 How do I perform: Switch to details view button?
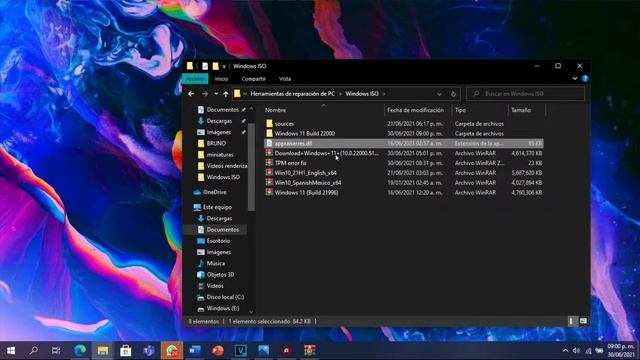571,321
